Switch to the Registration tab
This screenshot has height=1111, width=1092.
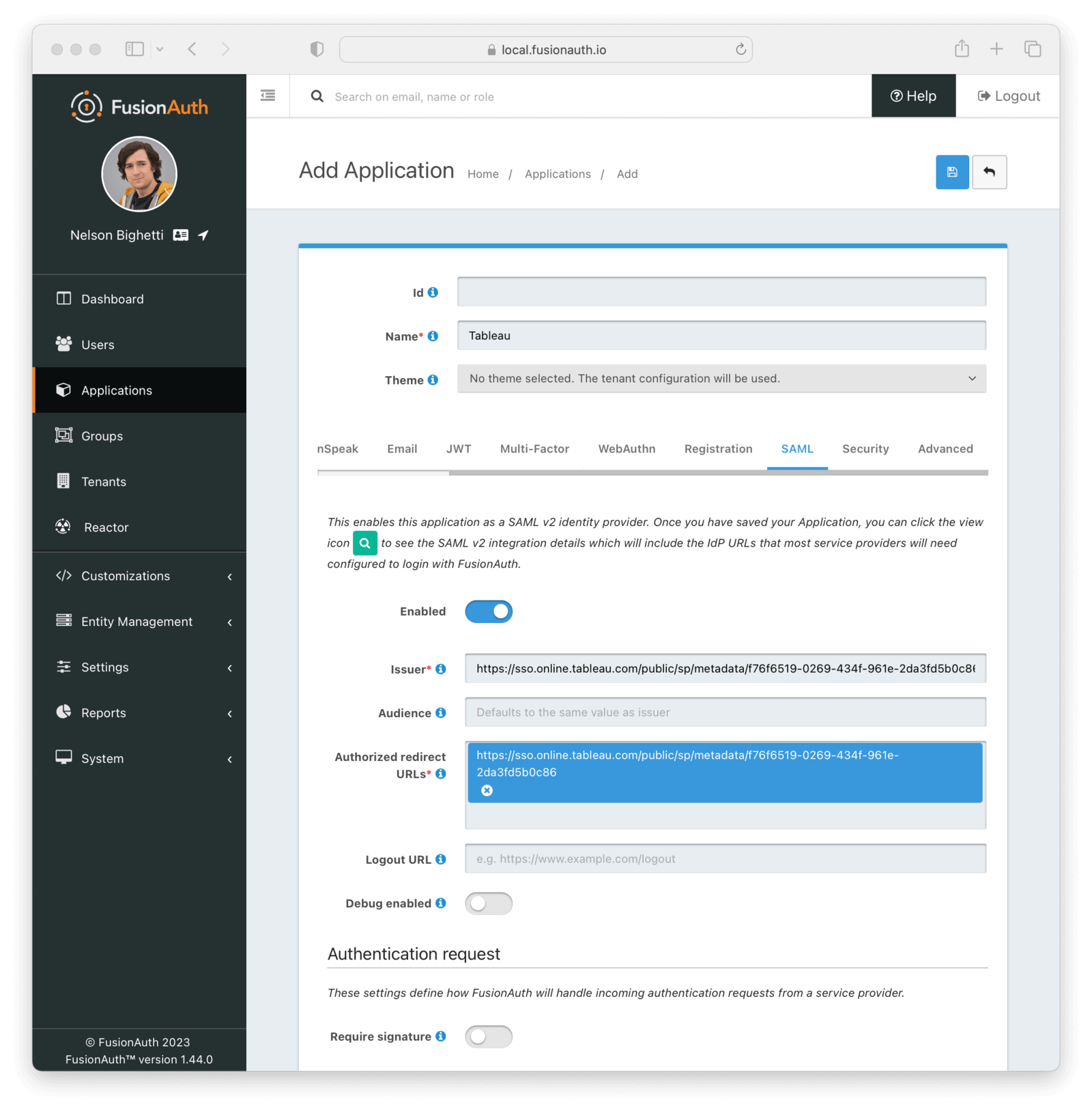(718, 448)
